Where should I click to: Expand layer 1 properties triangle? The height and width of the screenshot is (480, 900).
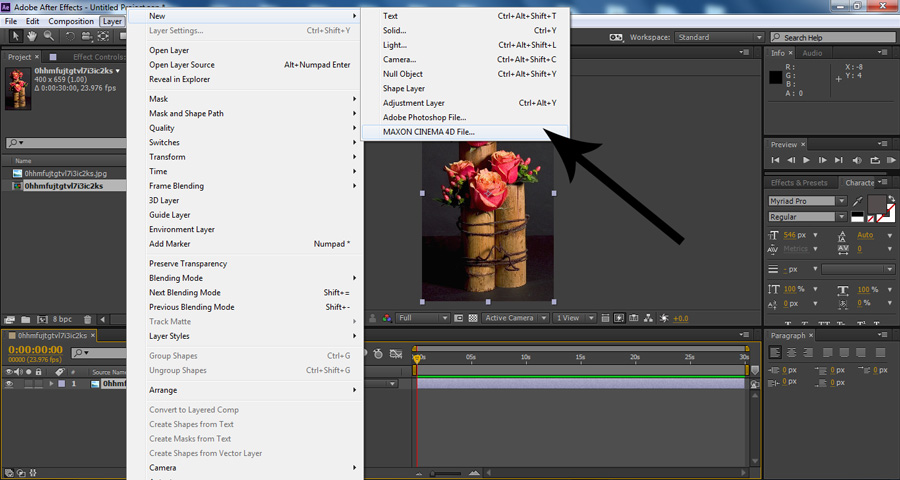(52, 384)
